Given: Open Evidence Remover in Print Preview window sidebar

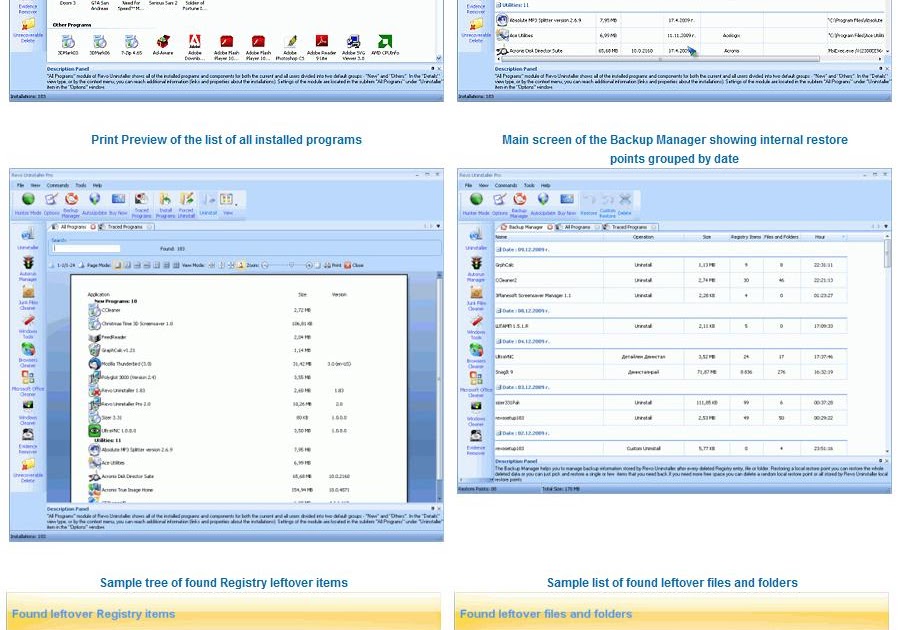Looking at the screenshot, I should point(28,441).
